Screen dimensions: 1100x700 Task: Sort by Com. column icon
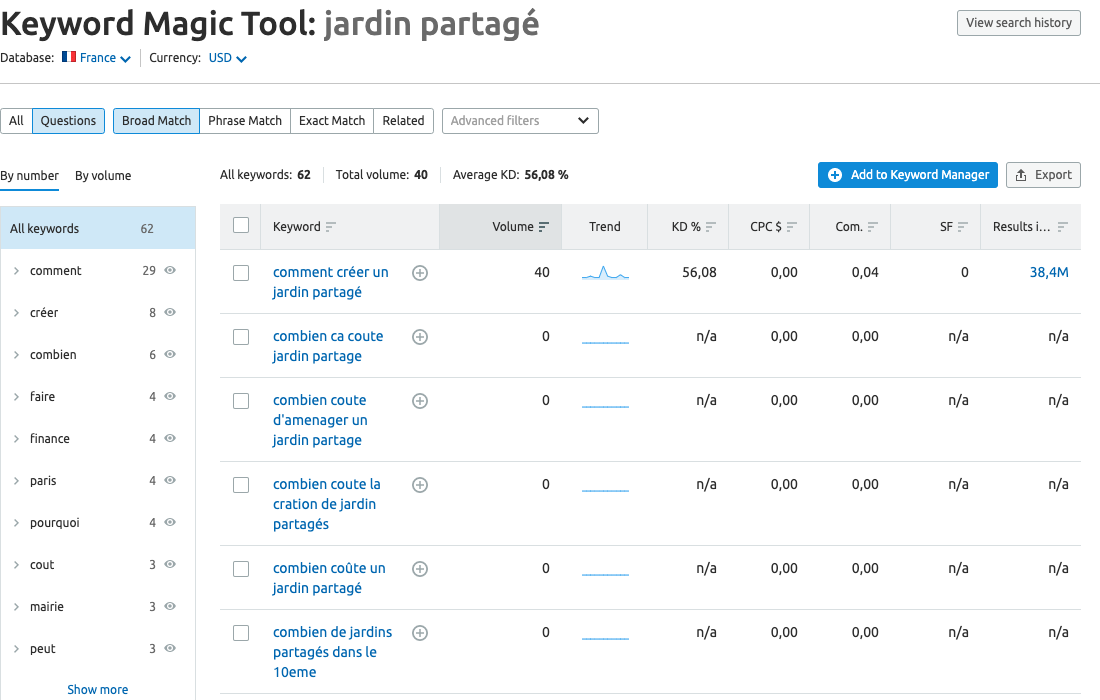873,227
